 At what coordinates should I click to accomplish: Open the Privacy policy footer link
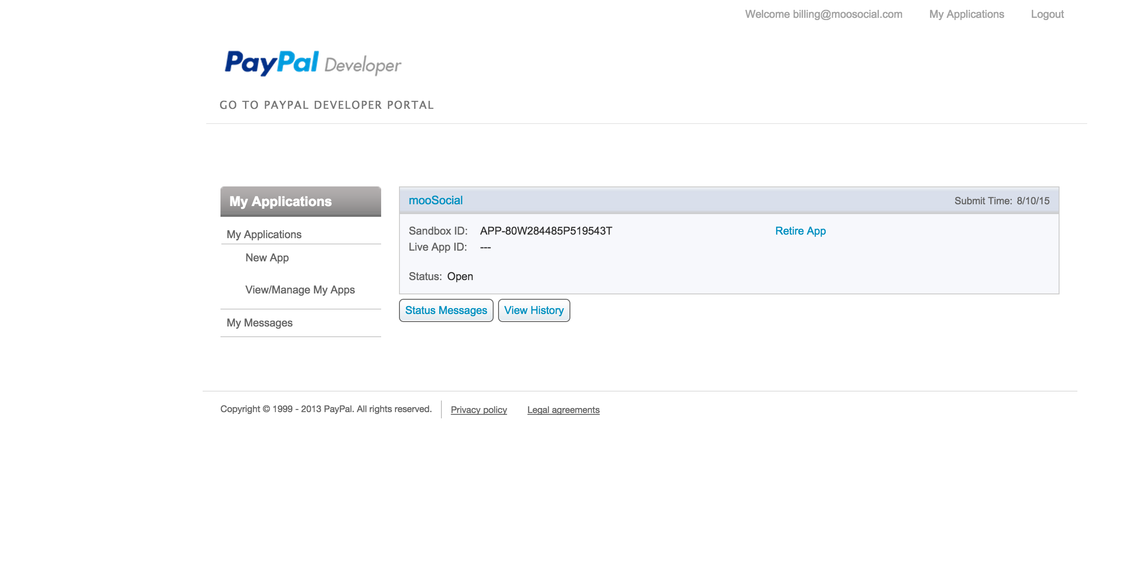479,410
